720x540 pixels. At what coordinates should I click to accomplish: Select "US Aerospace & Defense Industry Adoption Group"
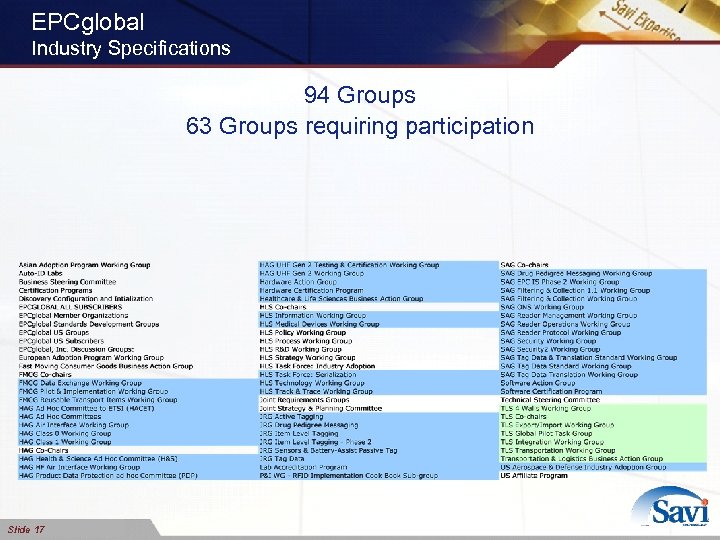click(583, 467)
